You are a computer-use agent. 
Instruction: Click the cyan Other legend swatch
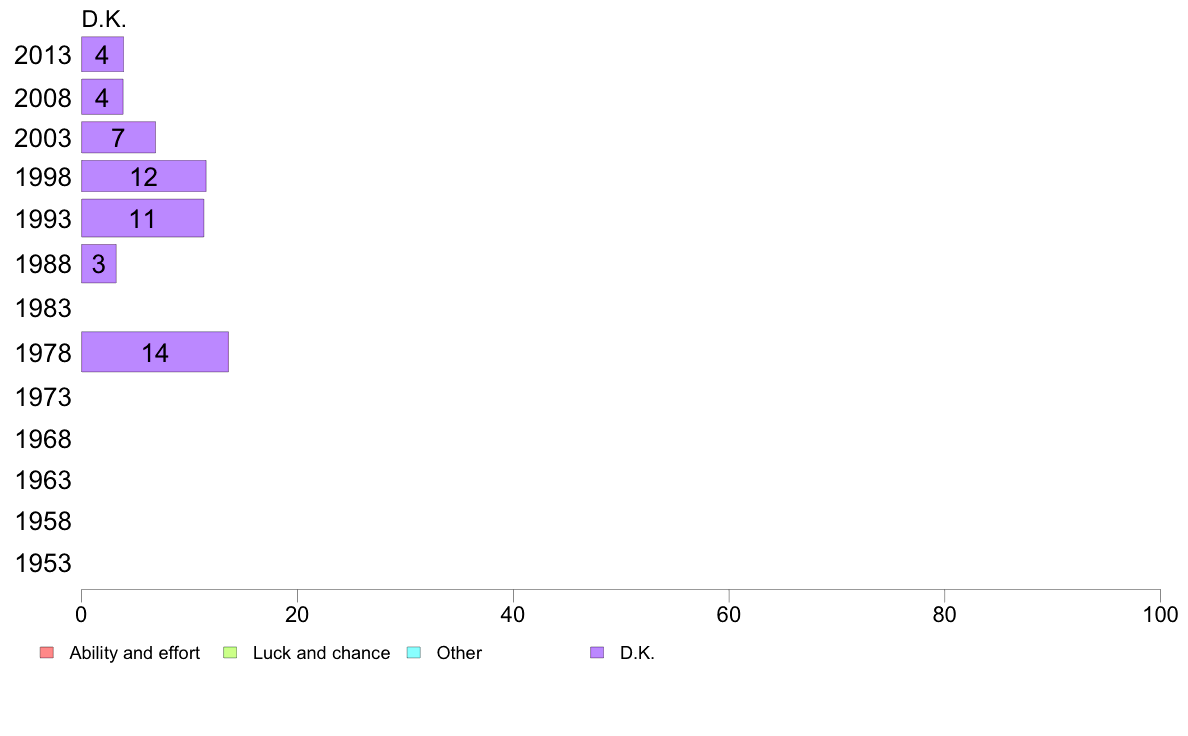(414, 653)
